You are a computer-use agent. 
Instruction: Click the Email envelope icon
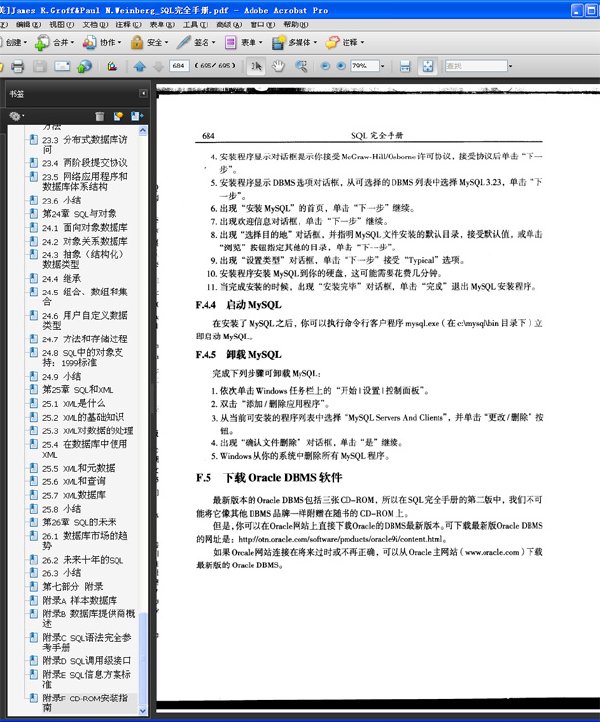click(x=62, y=66)
